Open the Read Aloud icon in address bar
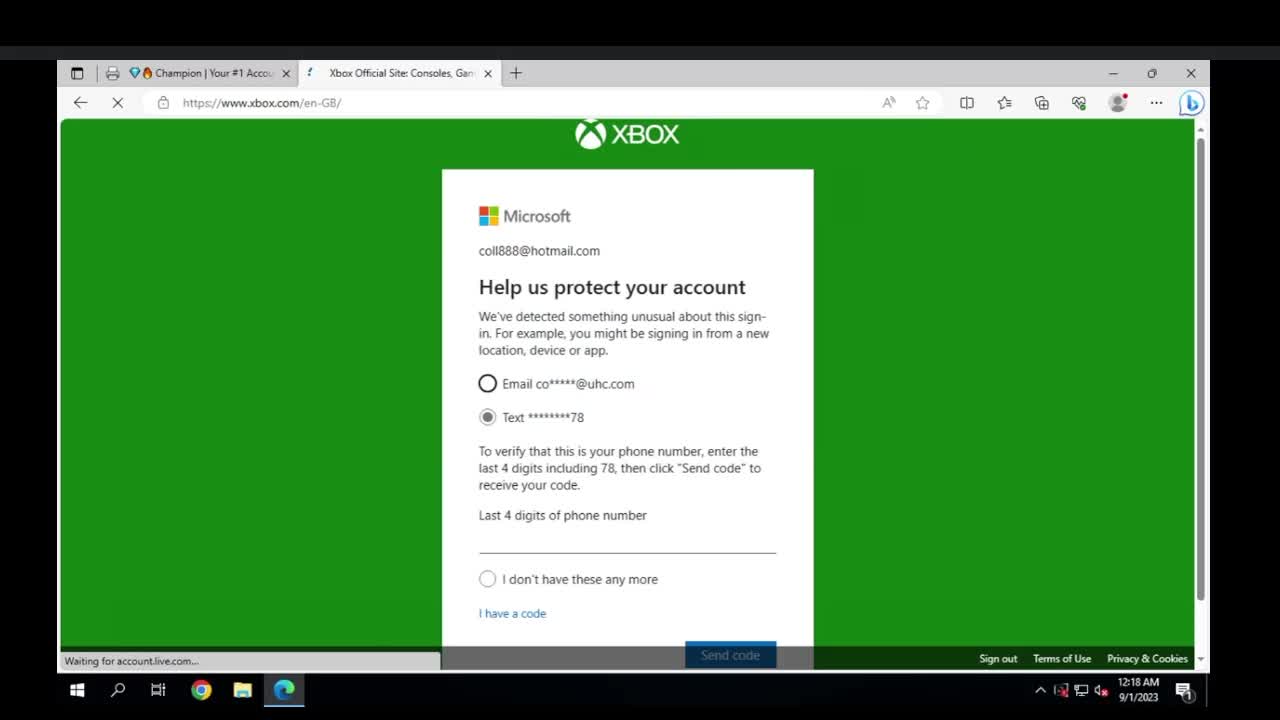The height and width of the screenshot is (720, 1280). coord(888,103)
